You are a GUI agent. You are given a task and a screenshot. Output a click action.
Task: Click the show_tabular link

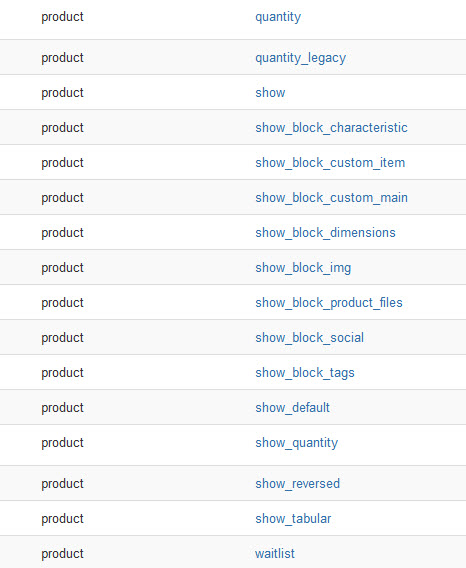293,519
